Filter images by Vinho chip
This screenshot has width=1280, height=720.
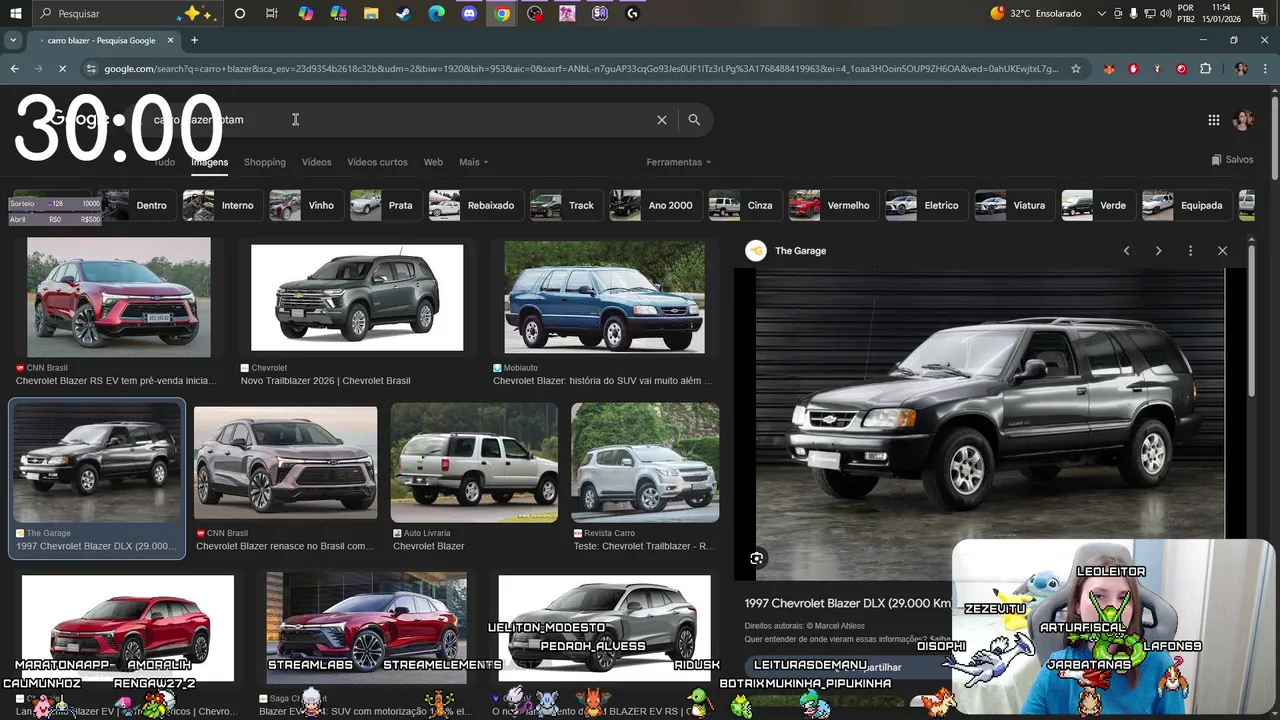coord(307,205)
